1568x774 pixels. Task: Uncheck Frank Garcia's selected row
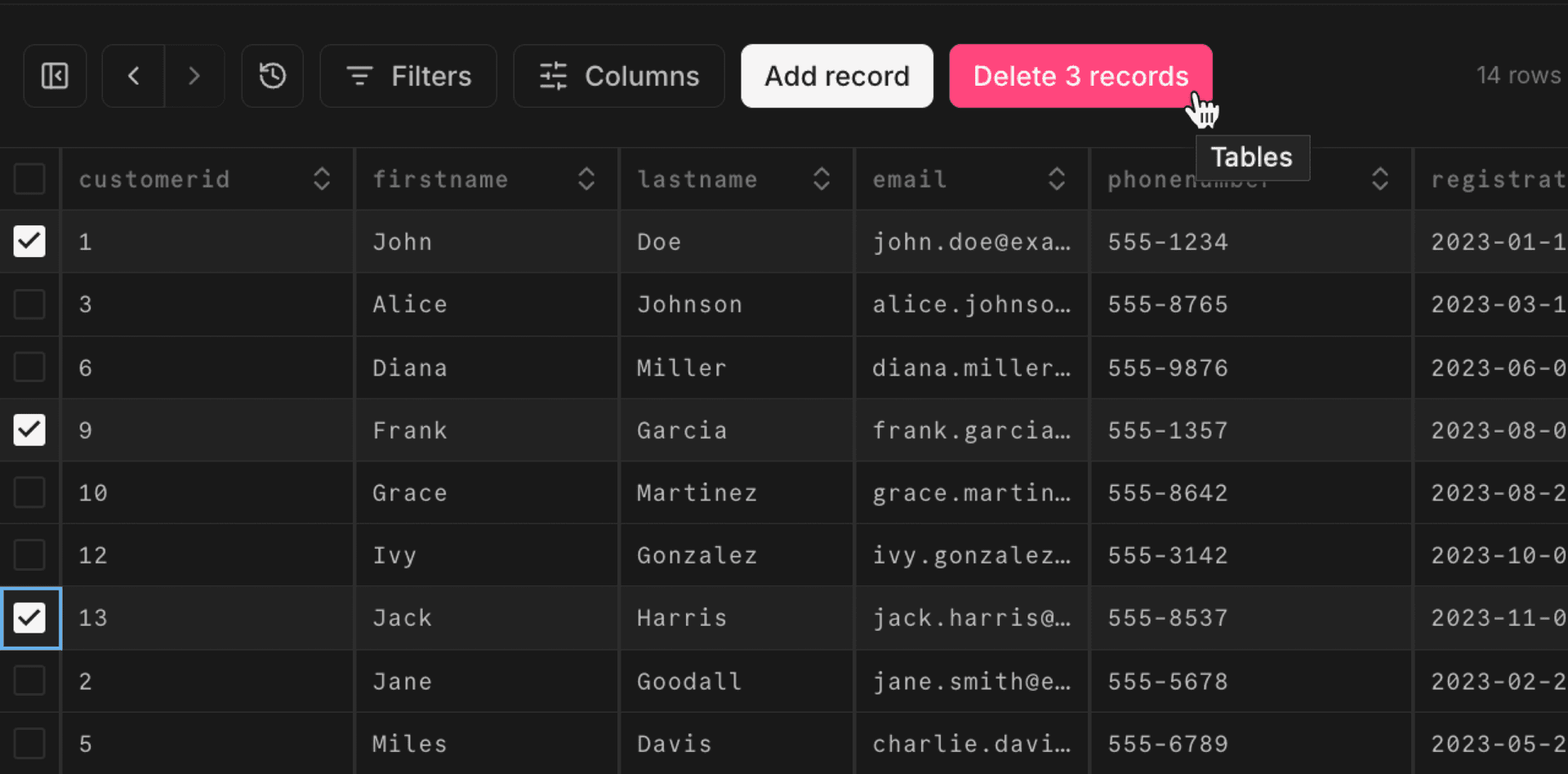[30, 430]
